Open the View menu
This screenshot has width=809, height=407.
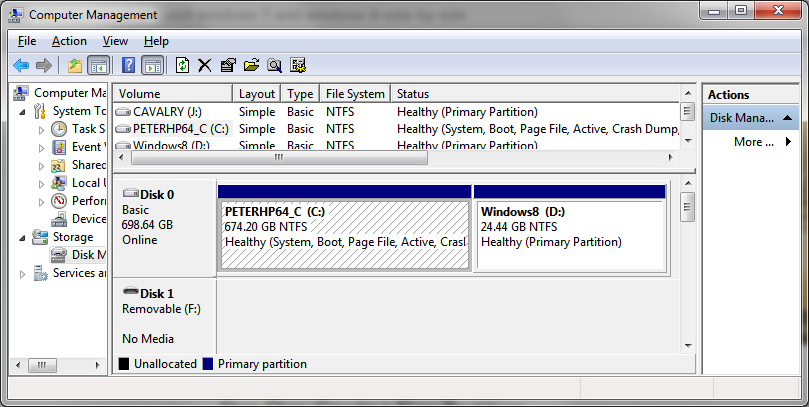pyautogui.click(x=115, y=41)
